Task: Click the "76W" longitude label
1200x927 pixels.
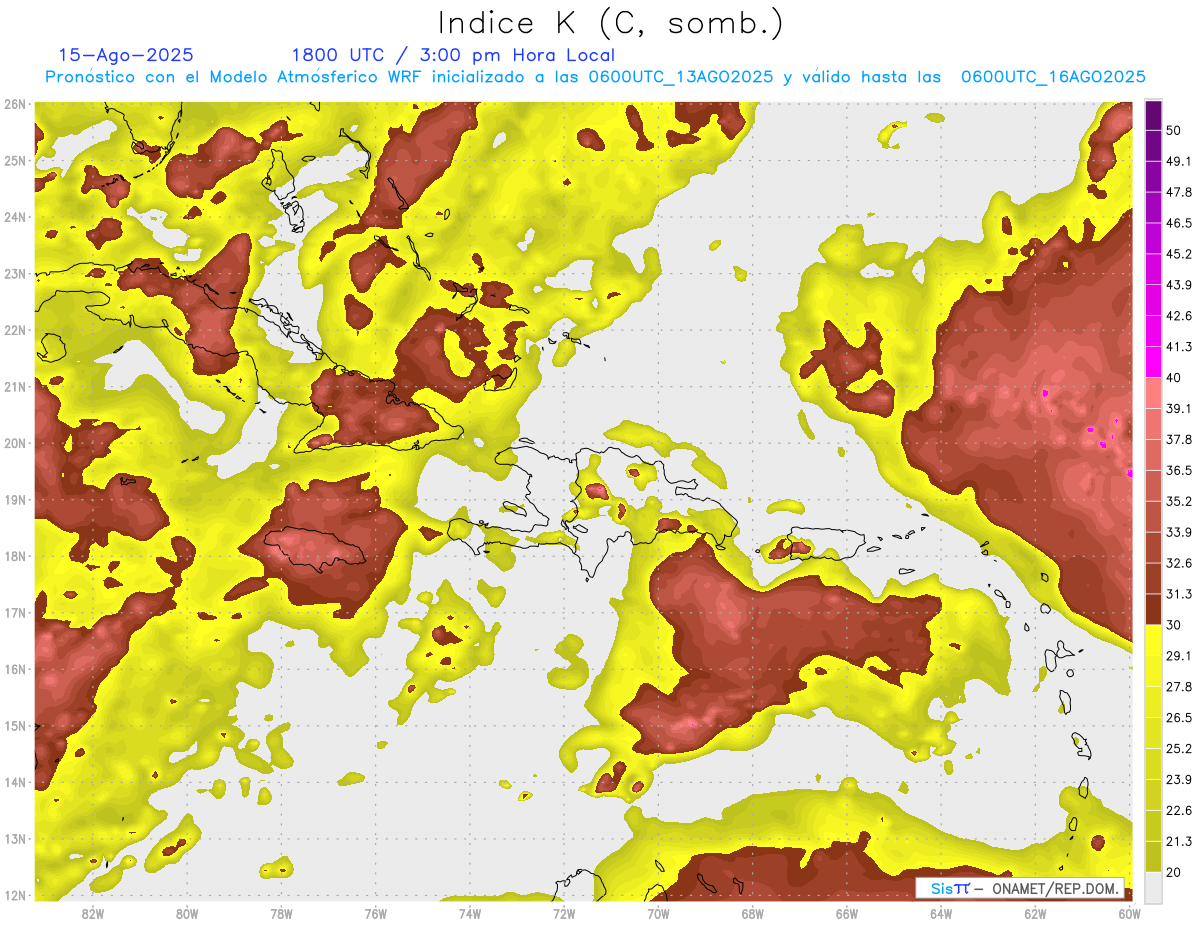Action: coord(376,914)
